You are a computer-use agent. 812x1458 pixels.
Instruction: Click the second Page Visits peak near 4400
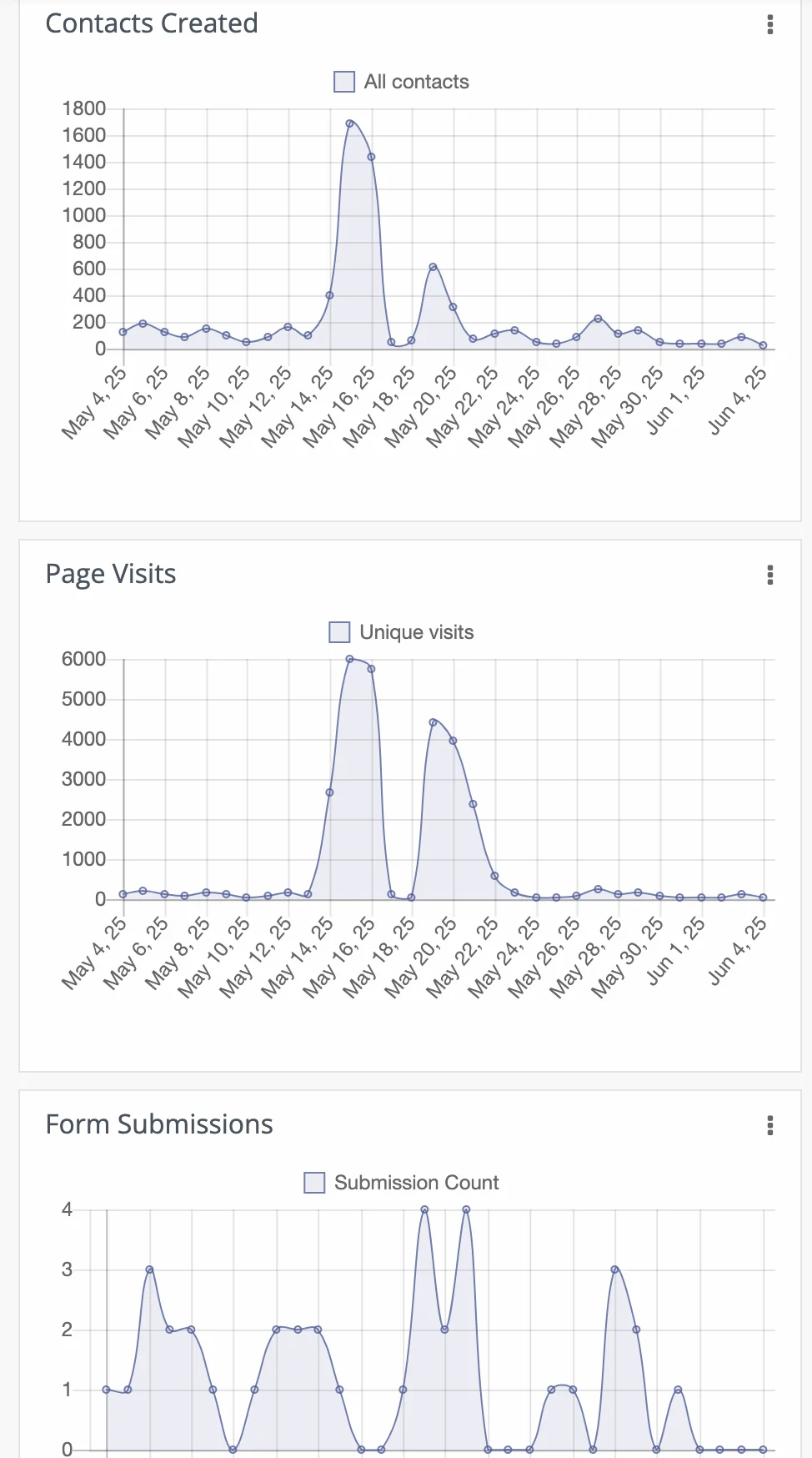[433, 722]
